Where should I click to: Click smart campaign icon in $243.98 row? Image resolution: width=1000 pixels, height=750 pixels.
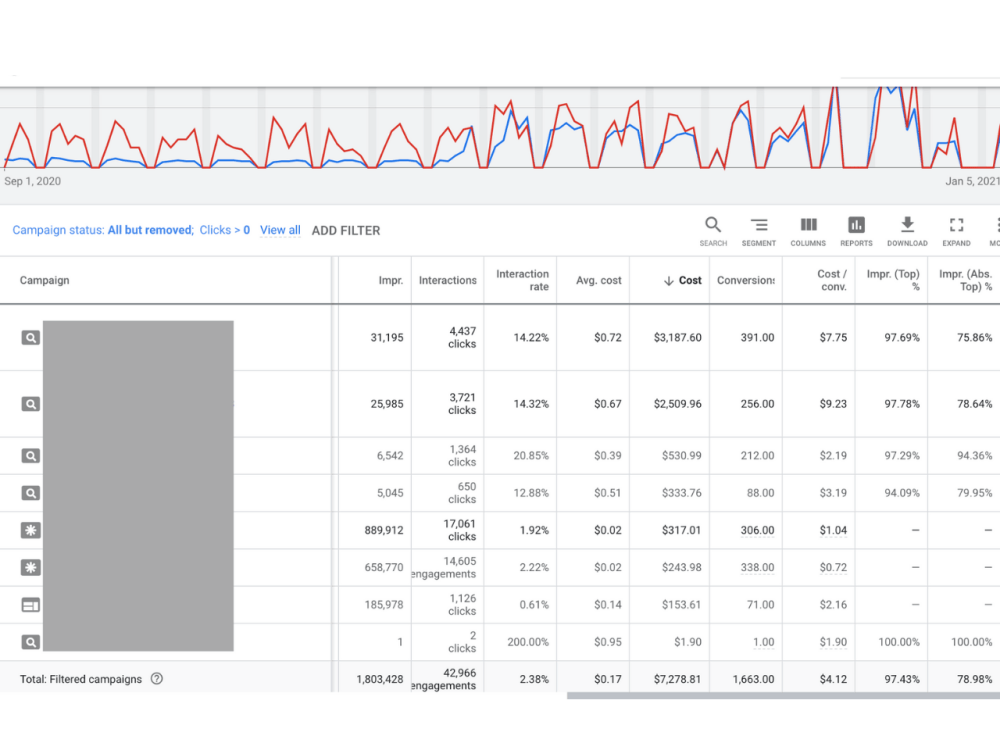coord(31,567)
